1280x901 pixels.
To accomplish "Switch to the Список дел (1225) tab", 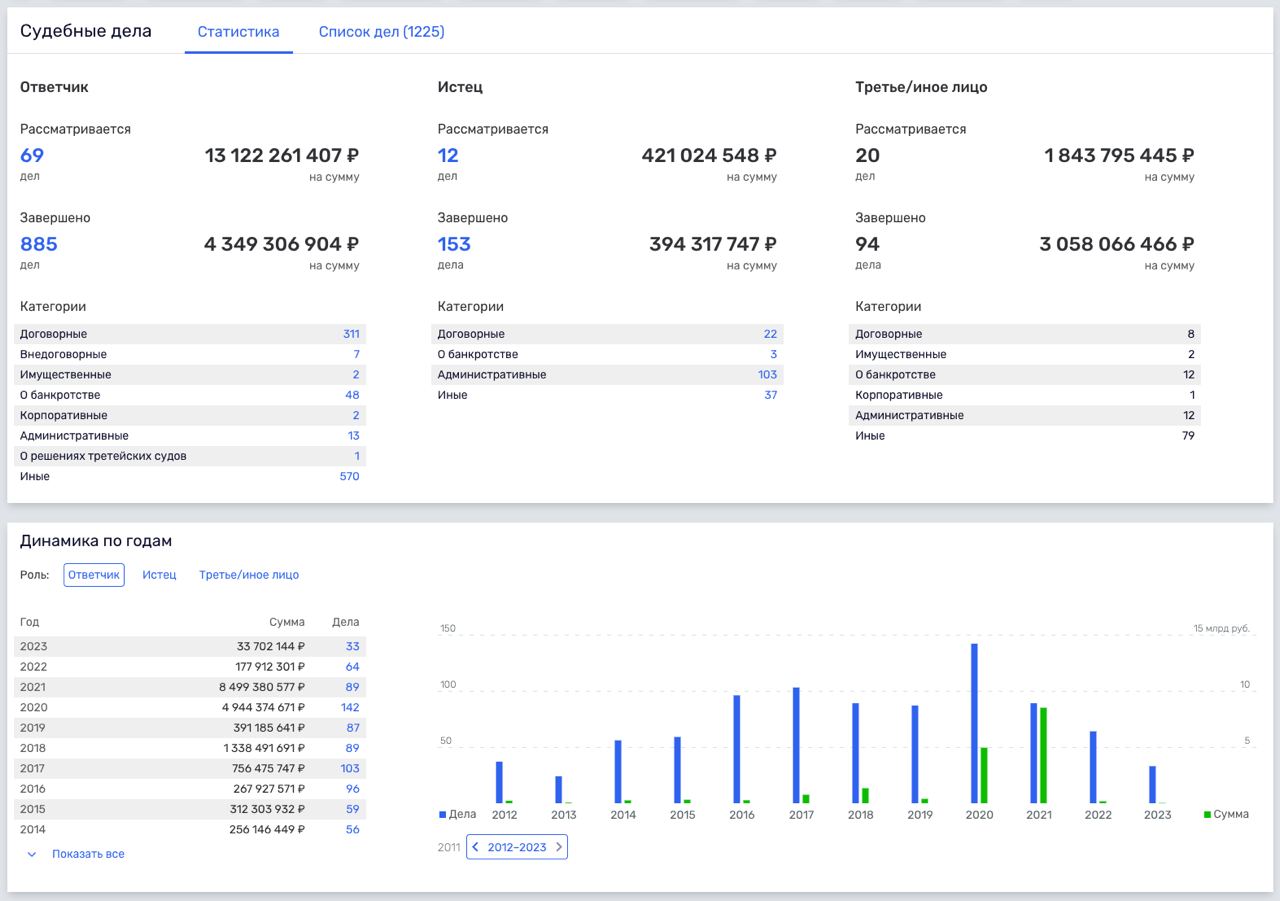I will click(x=381, y=32).
